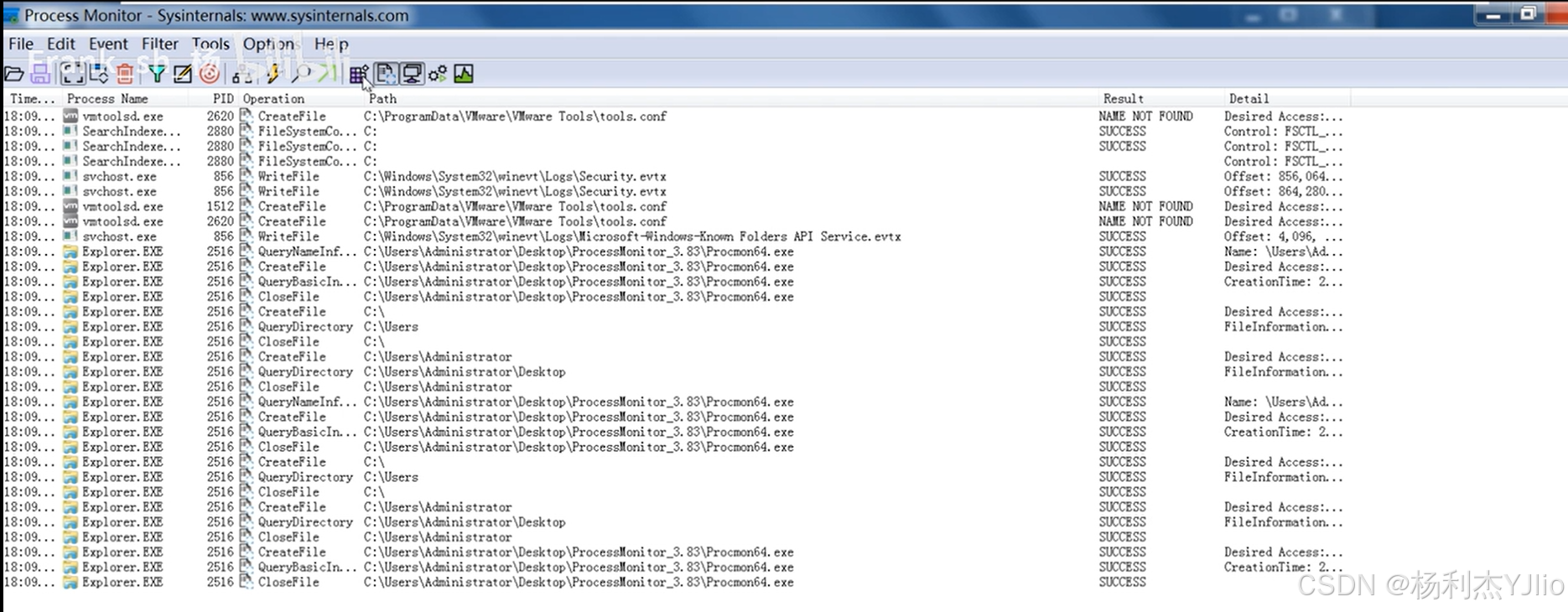Open the Tools menu
Image resolution: width=1568 pixels, height=612 pixels.
(210, 44)
